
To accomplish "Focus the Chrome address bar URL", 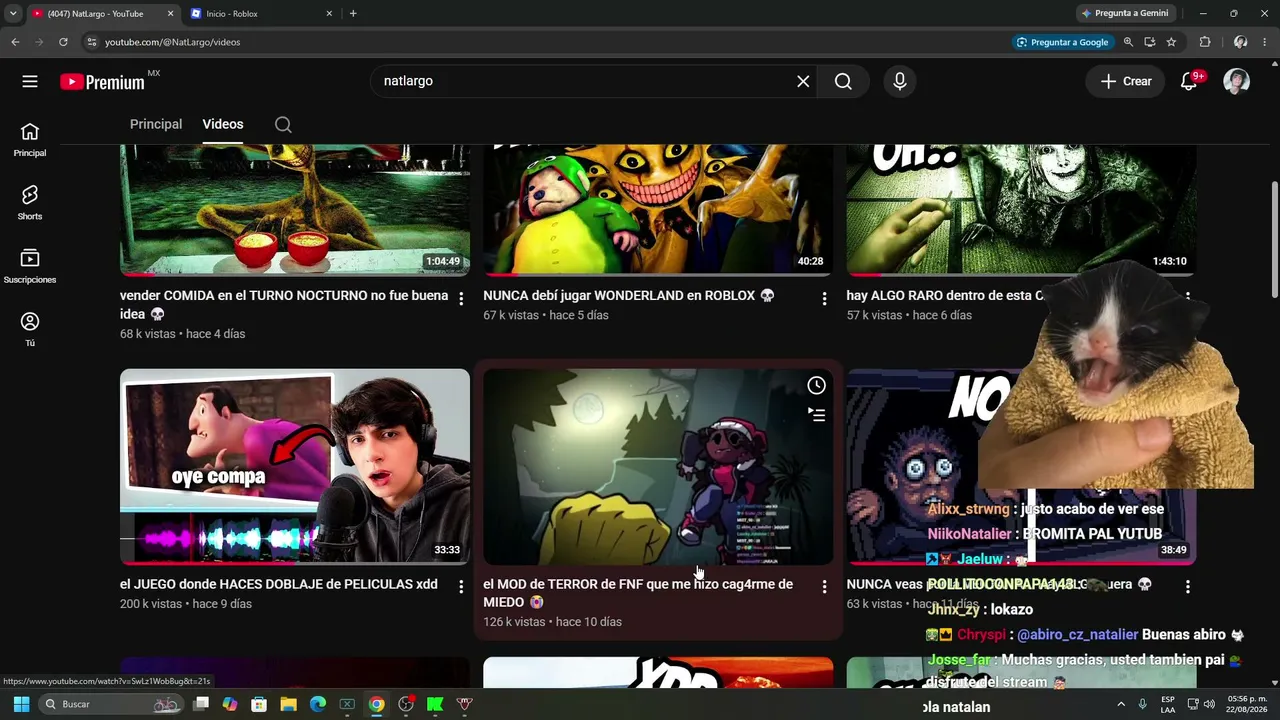I will [172, 42].
